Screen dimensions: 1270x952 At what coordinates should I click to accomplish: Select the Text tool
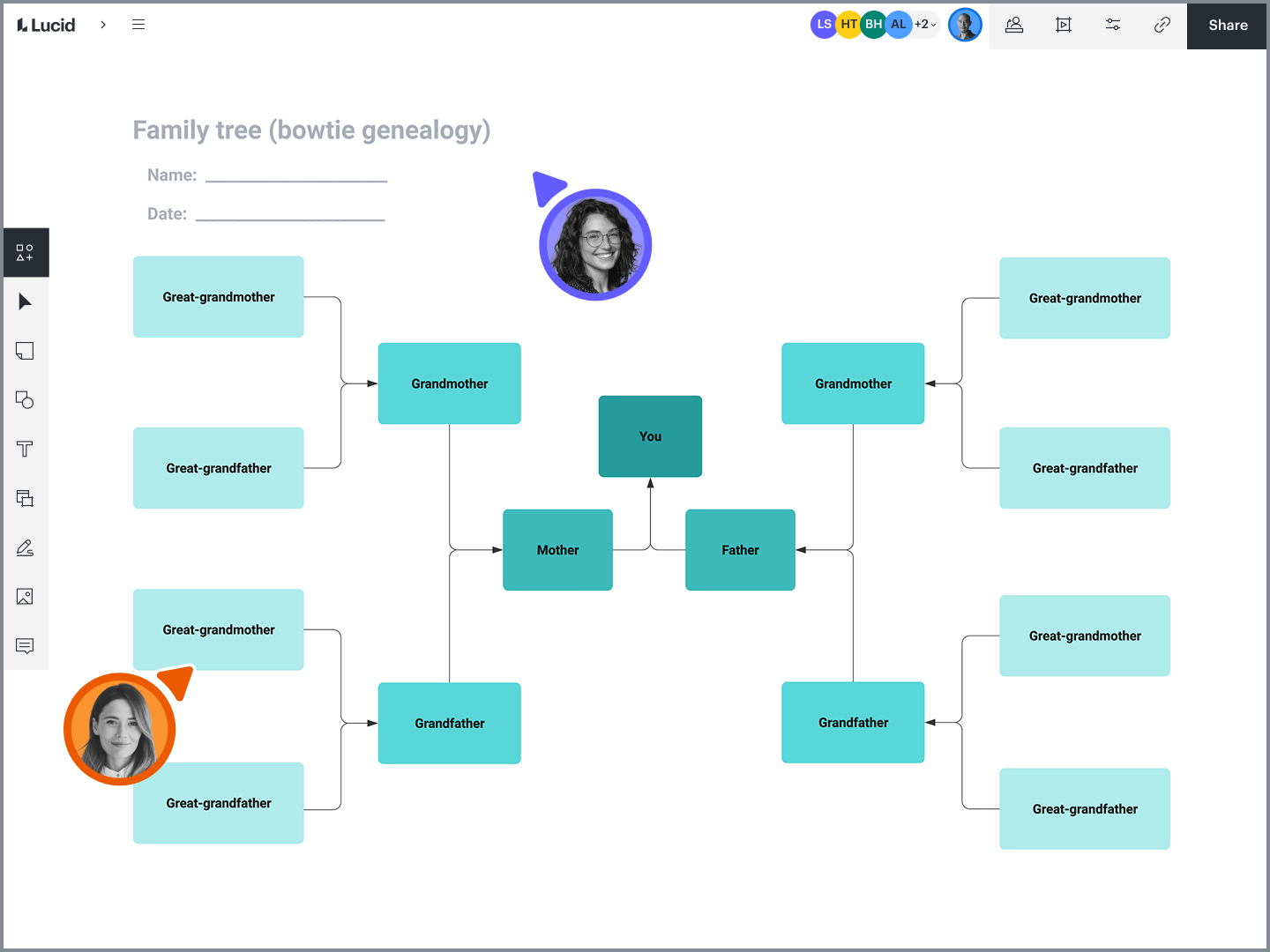pos(25,450)
